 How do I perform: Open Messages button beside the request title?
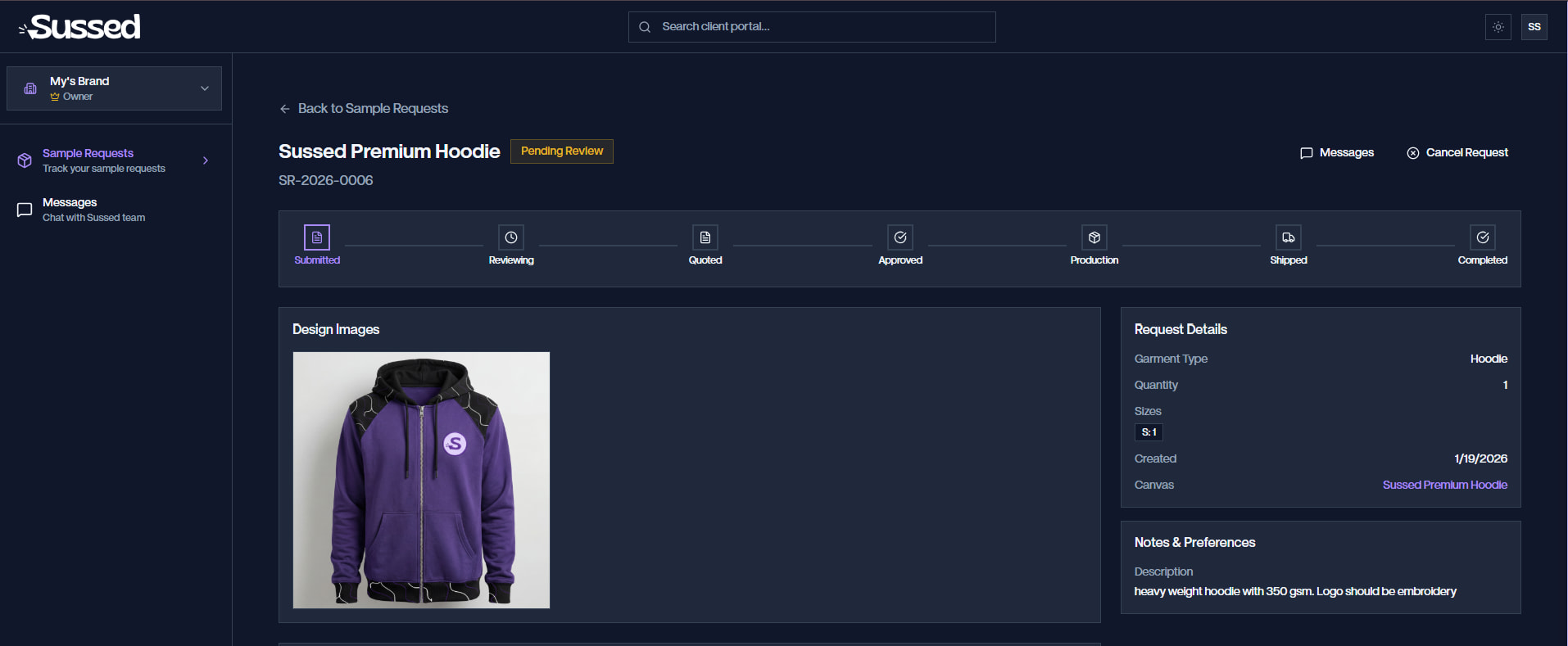(x=1337, y=152)
